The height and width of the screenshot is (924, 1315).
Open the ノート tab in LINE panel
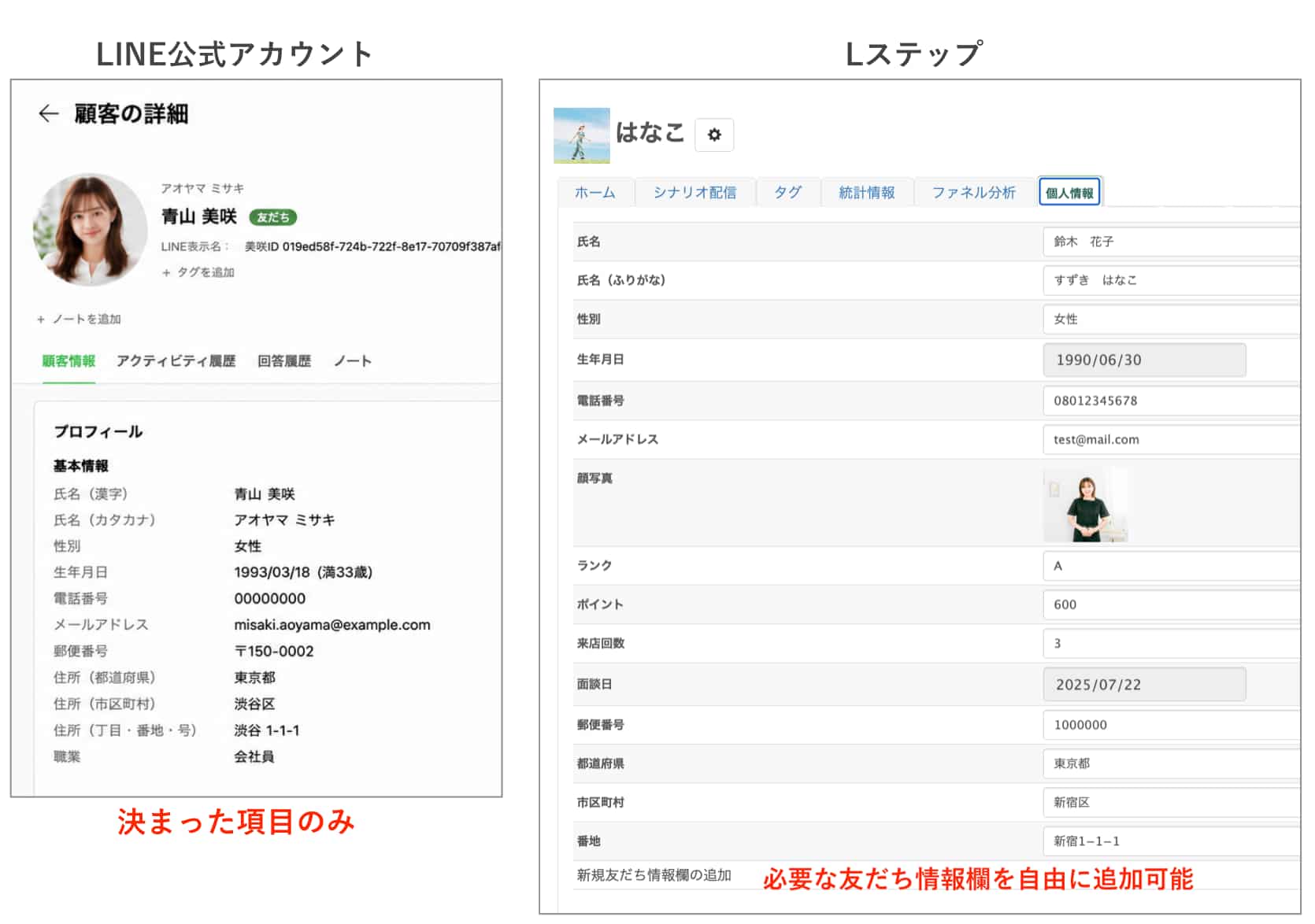[x=352, y=360]
